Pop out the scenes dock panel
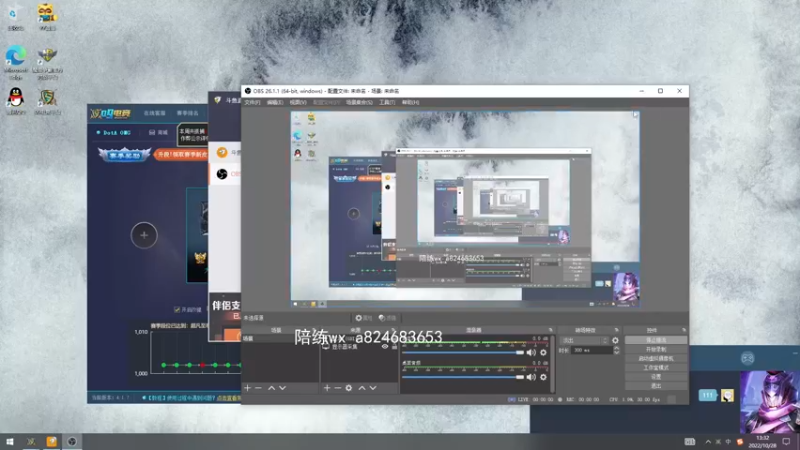The width and height of the screenshot is (800, 450). click(313, 330)
